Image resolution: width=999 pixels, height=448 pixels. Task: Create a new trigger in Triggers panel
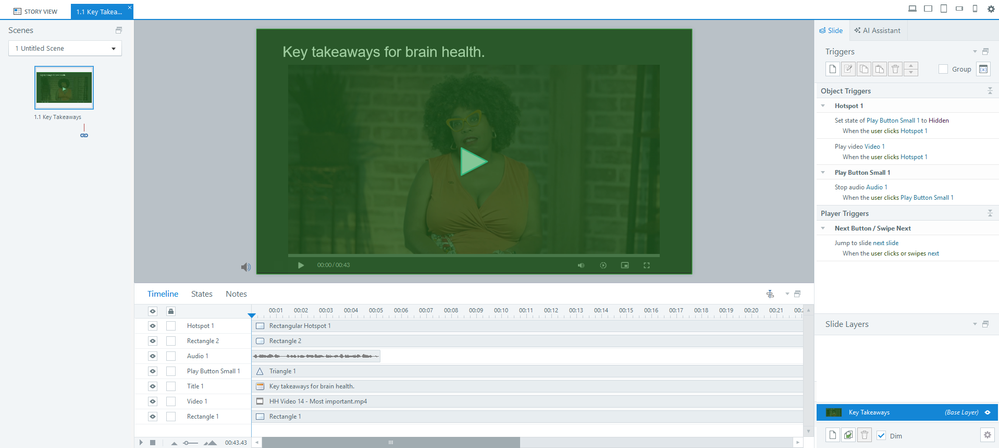(x=832, y=69)
